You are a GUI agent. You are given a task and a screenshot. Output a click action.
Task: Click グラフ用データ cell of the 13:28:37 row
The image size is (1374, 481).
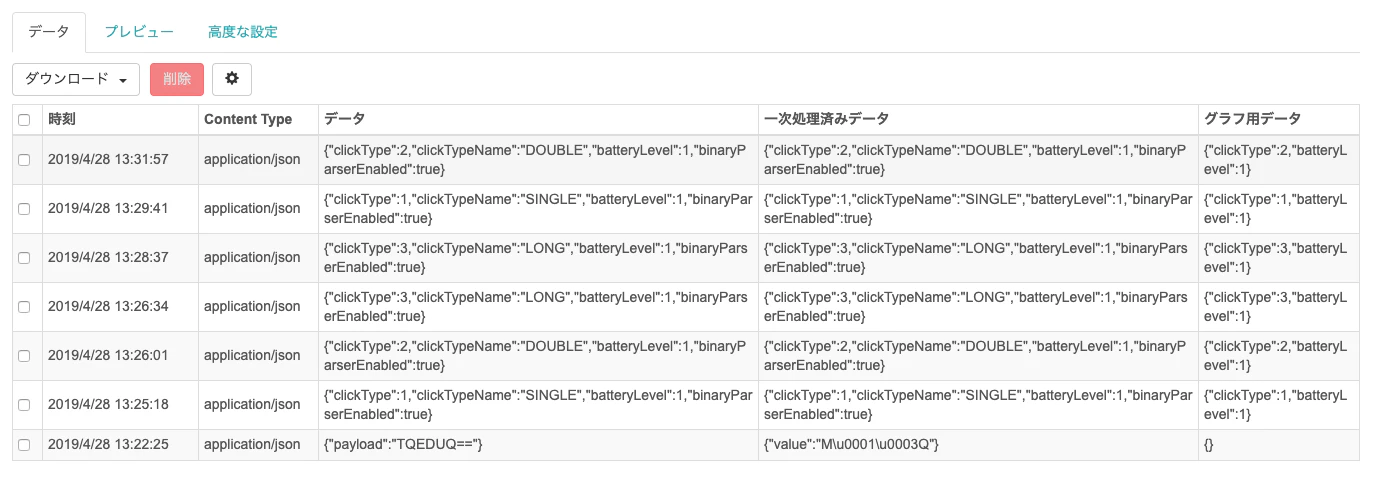click(1279, 258)
